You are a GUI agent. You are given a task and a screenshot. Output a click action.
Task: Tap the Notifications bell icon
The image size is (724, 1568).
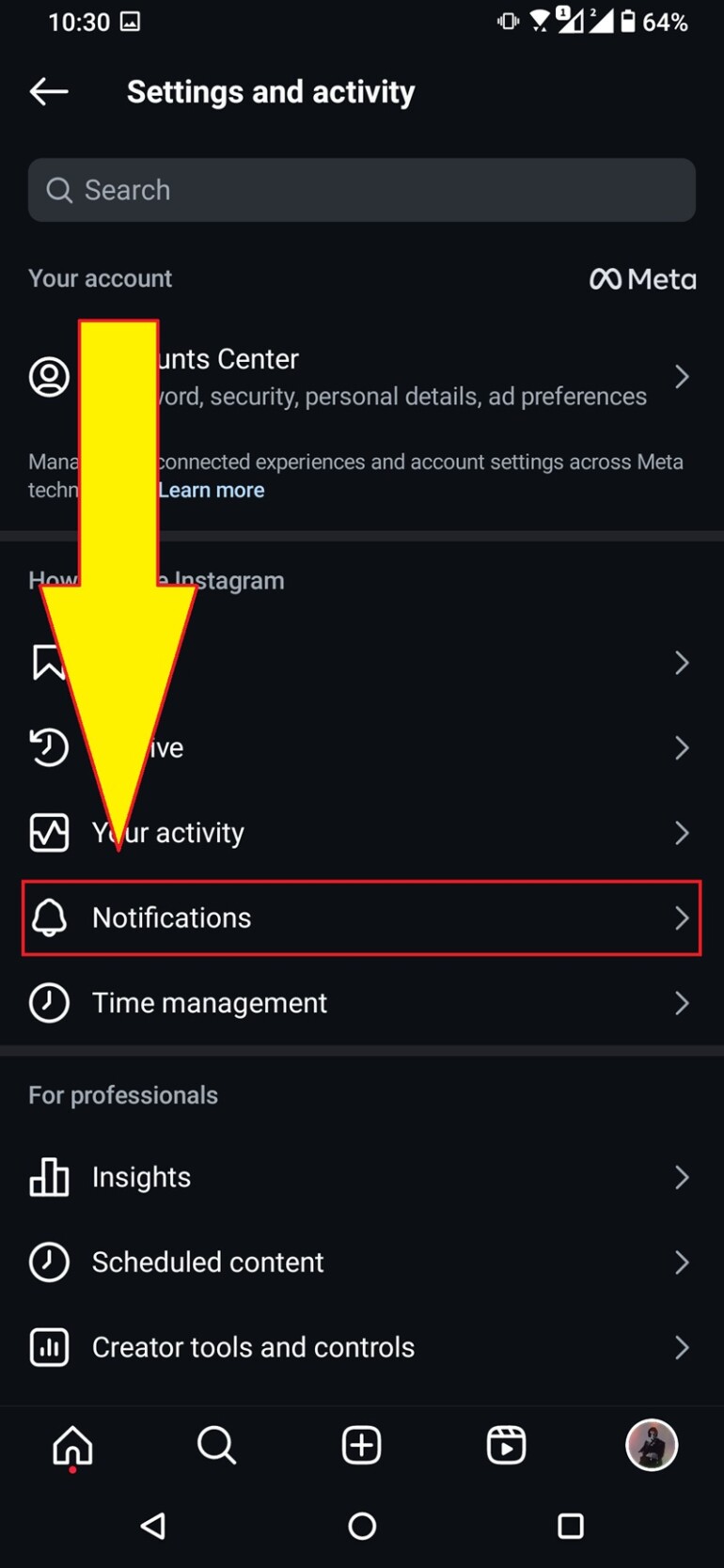point(49,918)
